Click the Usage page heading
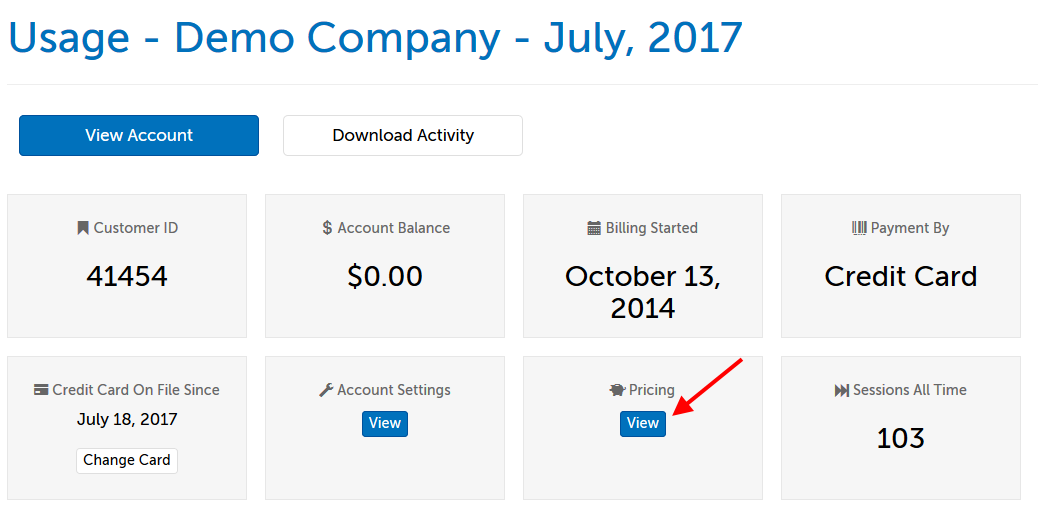This screenshot has width=1038, height=518. 375,38
